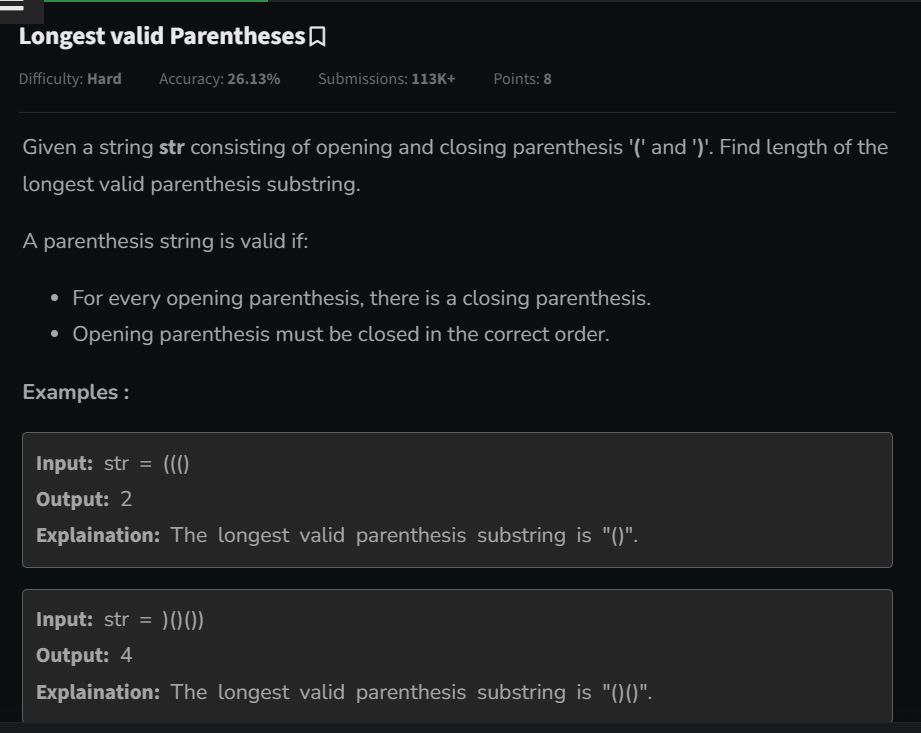Bookmark the Longest valid Parentheses problem

pos(317,36)
